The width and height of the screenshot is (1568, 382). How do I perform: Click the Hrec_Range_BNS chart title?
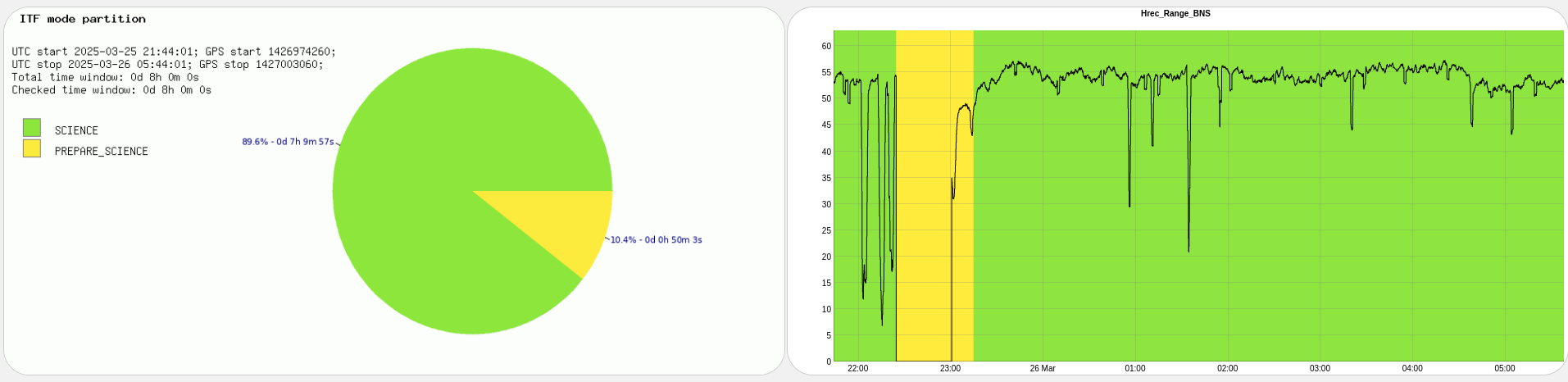[1175, 14]
